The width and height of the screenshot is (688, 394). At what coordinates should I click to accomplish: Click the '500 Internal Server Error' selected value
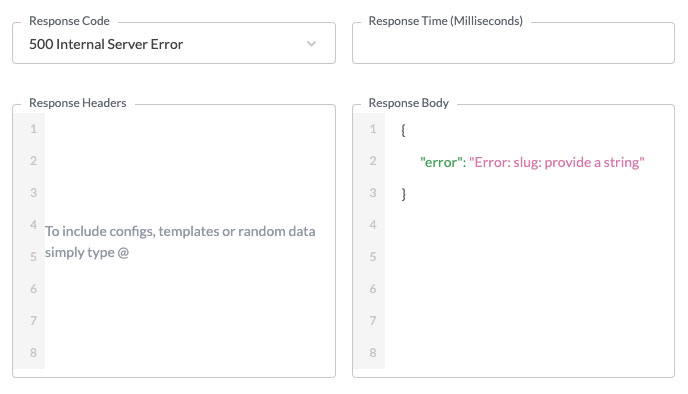[x=106, y=44]
